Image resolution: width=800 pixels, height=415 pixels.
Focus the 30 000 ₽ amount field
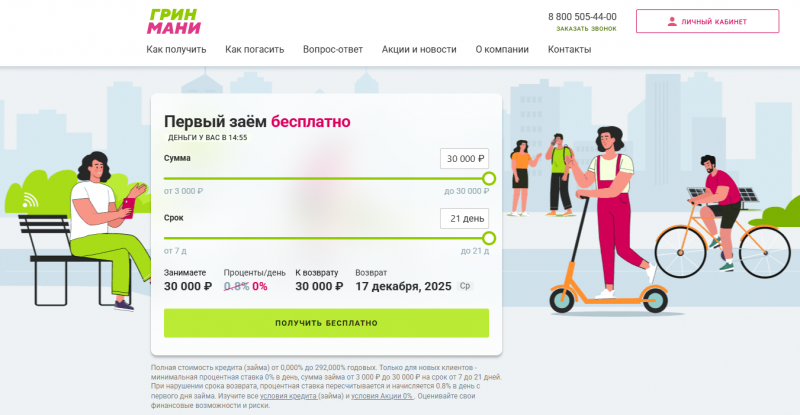(x=464, y=159)
